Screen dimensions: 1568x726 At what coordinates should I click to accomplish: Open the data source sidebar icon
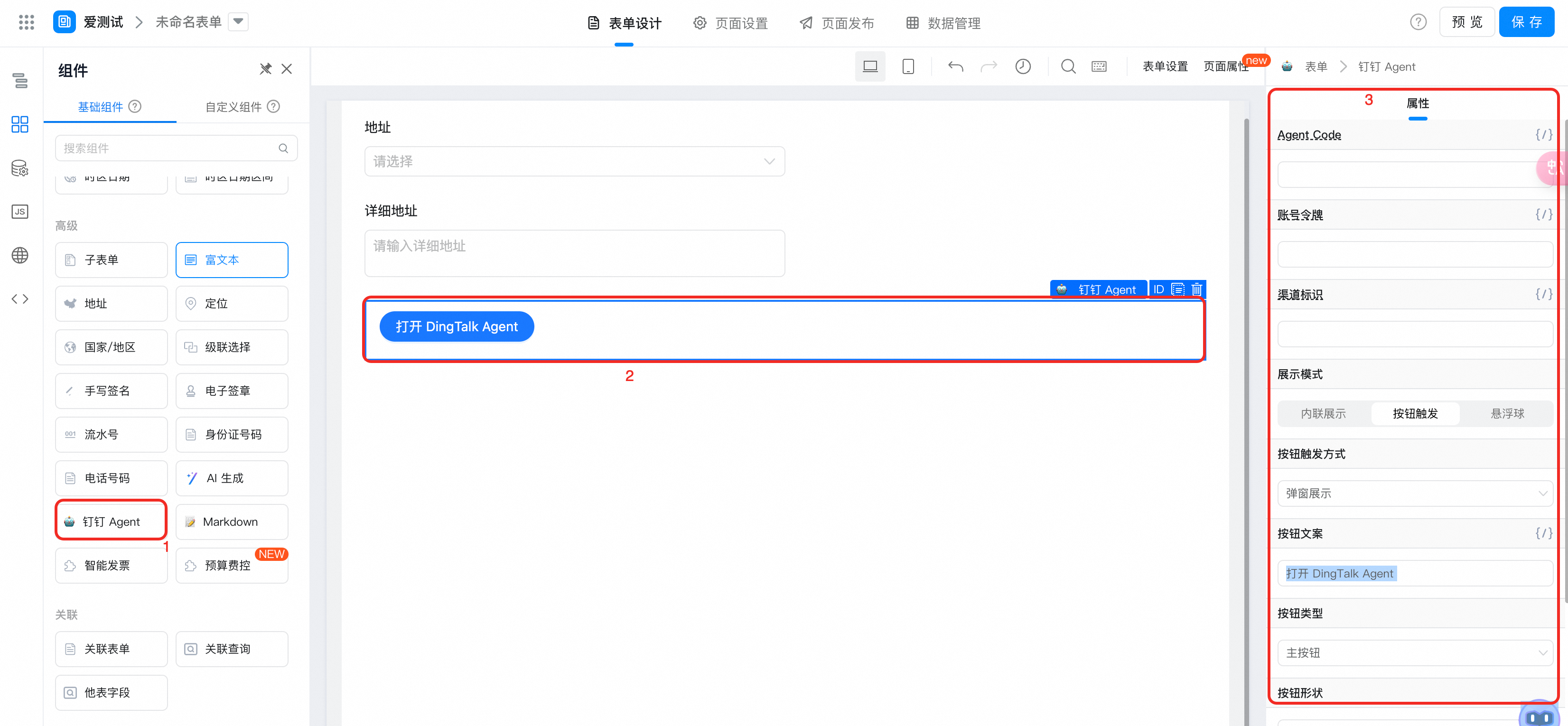(20, 168)
